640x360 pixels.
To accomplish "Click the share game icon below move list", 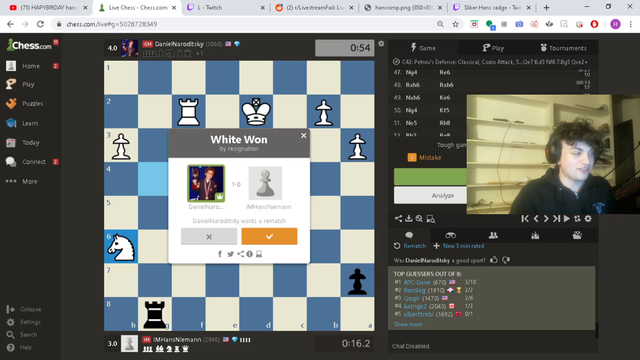I will tap(398, 219).
